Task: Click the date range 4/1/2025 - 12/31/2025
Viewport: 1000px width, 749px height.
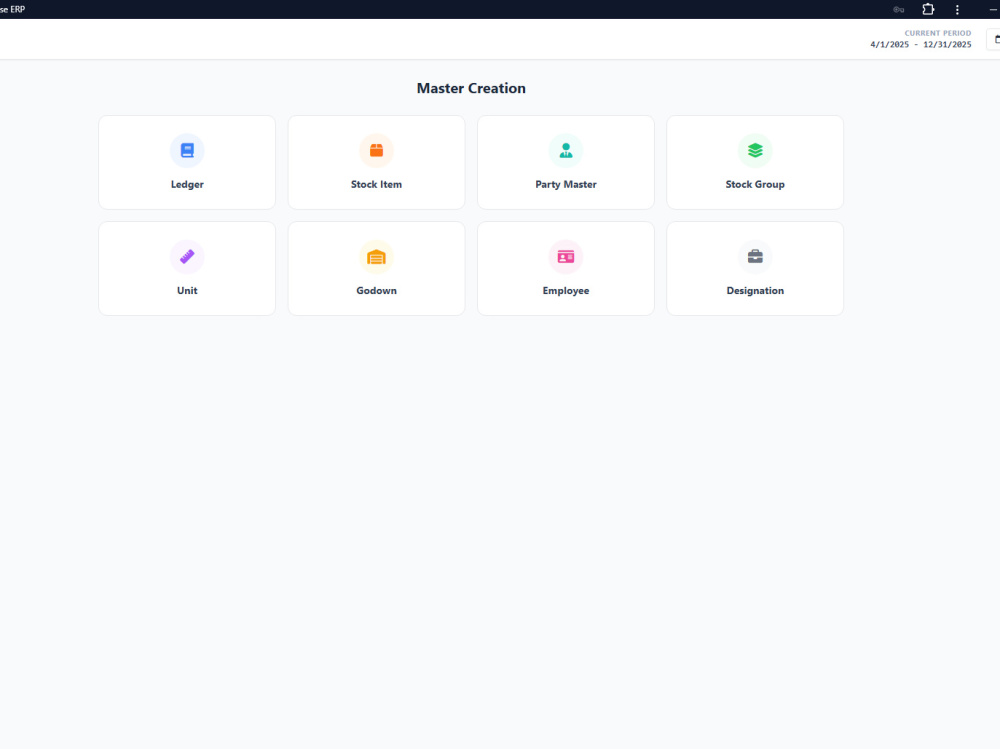Action: tap(921, 45)
